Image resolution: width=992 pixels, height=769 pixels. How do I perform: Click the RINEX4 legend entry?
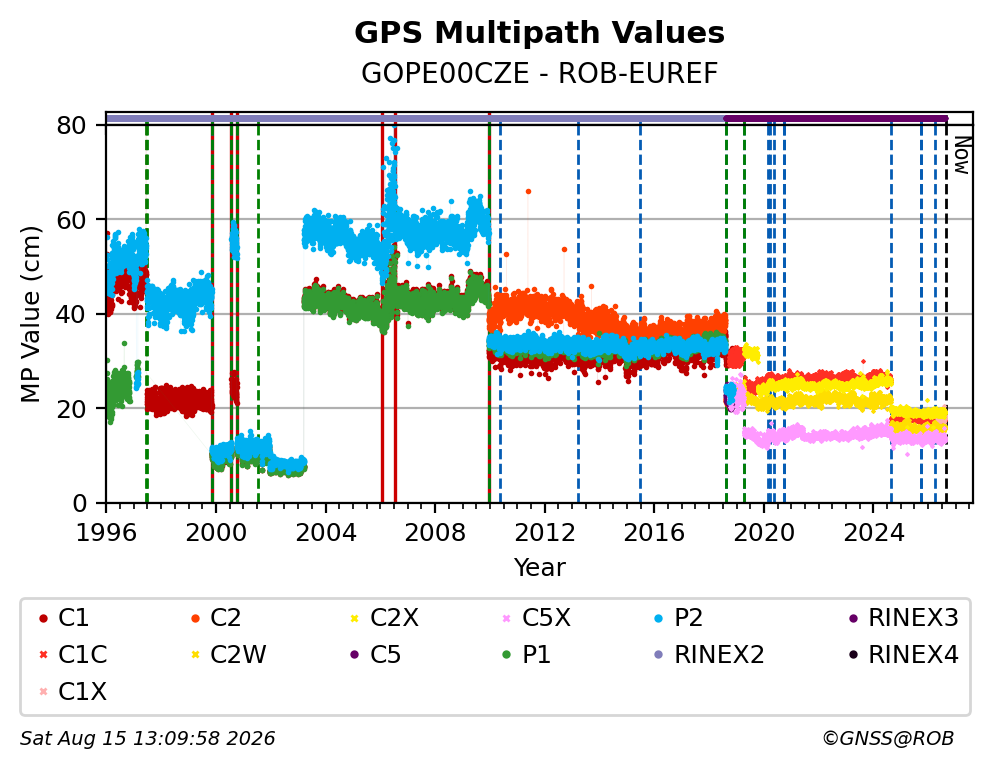point(903,655)
